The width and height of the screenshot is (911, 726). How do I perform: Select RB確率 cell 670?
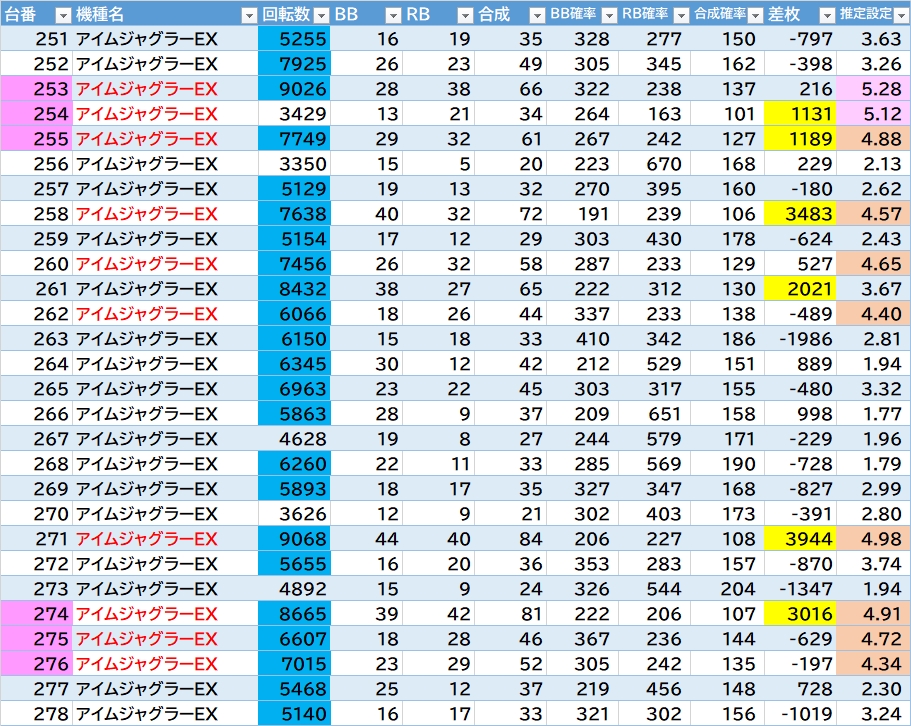pos(654,164)
